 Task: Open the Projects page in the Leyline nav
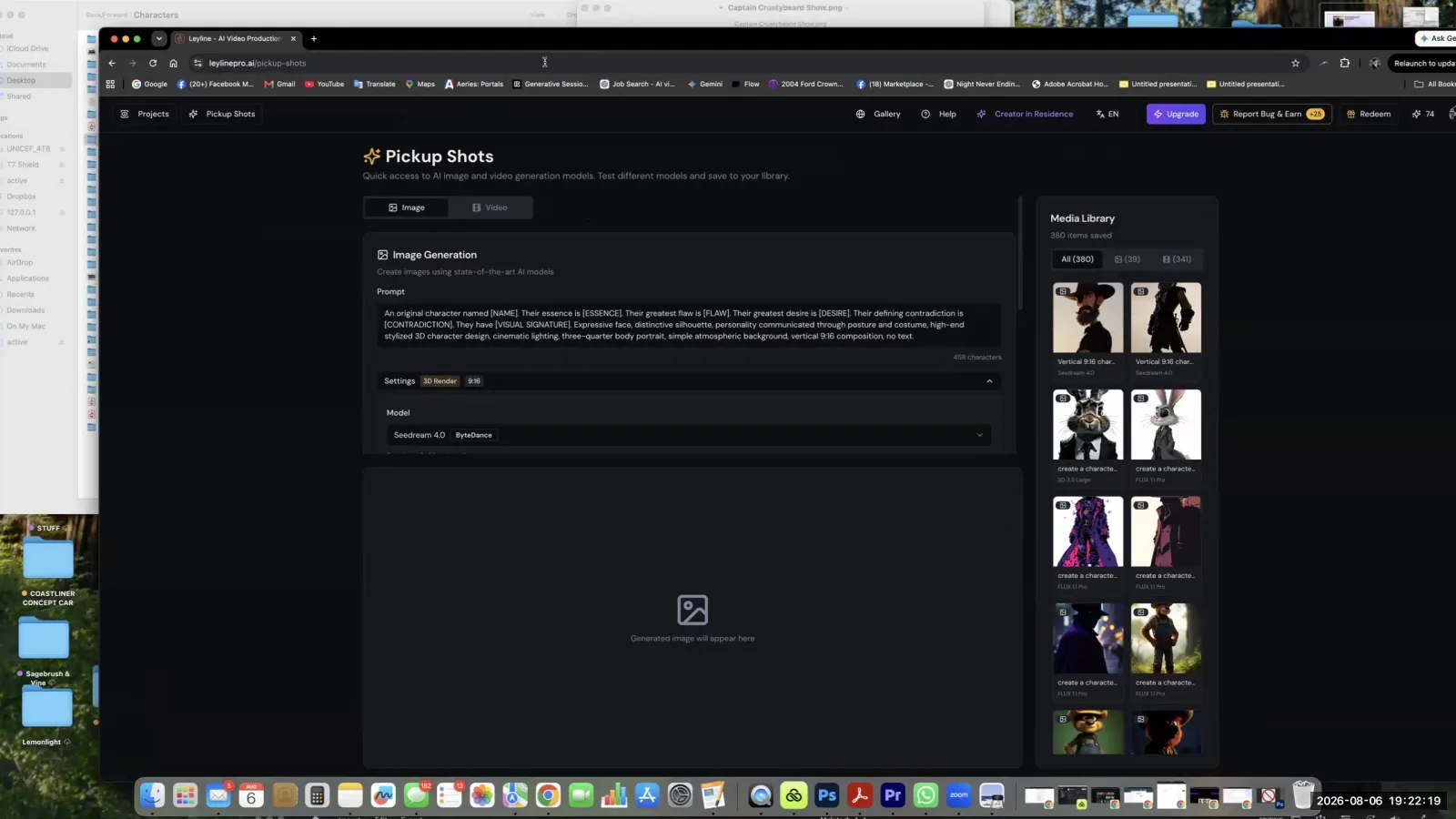[145, 114]
